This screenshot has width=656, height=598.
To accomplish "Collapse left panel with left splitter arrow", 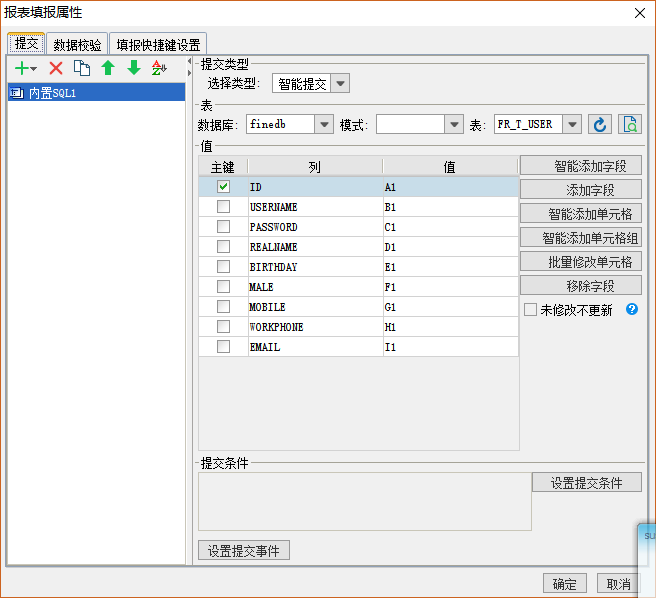I will pyautogui.click(x=189, y=62).
